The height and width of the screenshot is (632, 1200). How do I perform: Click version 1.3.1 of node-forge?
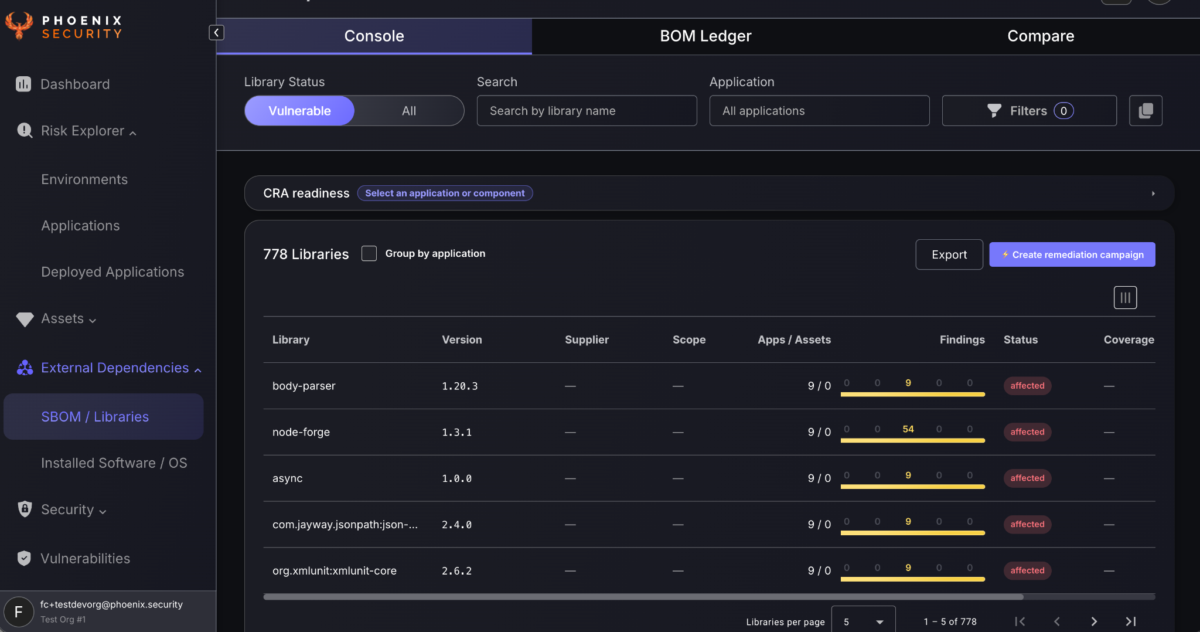tap(457, 432)
